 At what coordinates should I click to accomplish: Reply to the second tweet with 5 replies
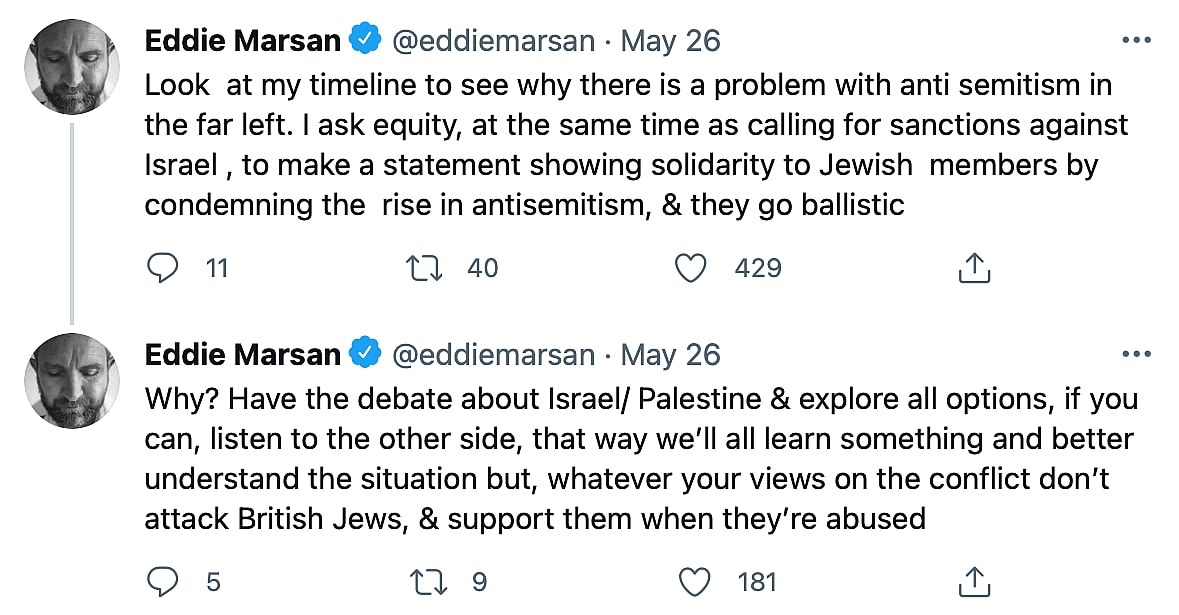pos(163,581)
